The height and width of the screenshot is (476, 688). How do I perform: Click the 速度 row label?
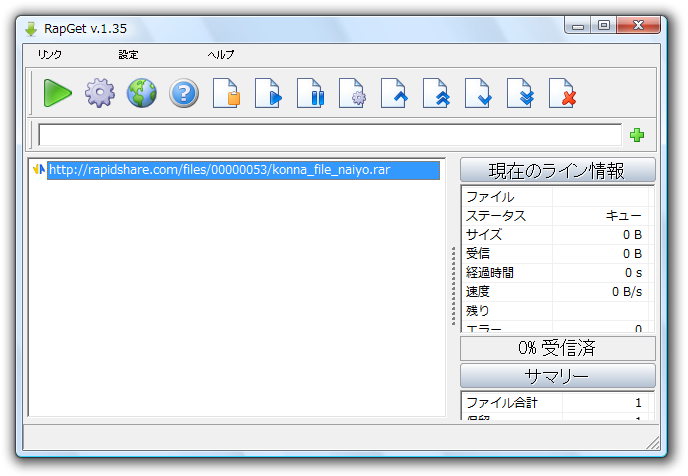(x=478, y=291)
